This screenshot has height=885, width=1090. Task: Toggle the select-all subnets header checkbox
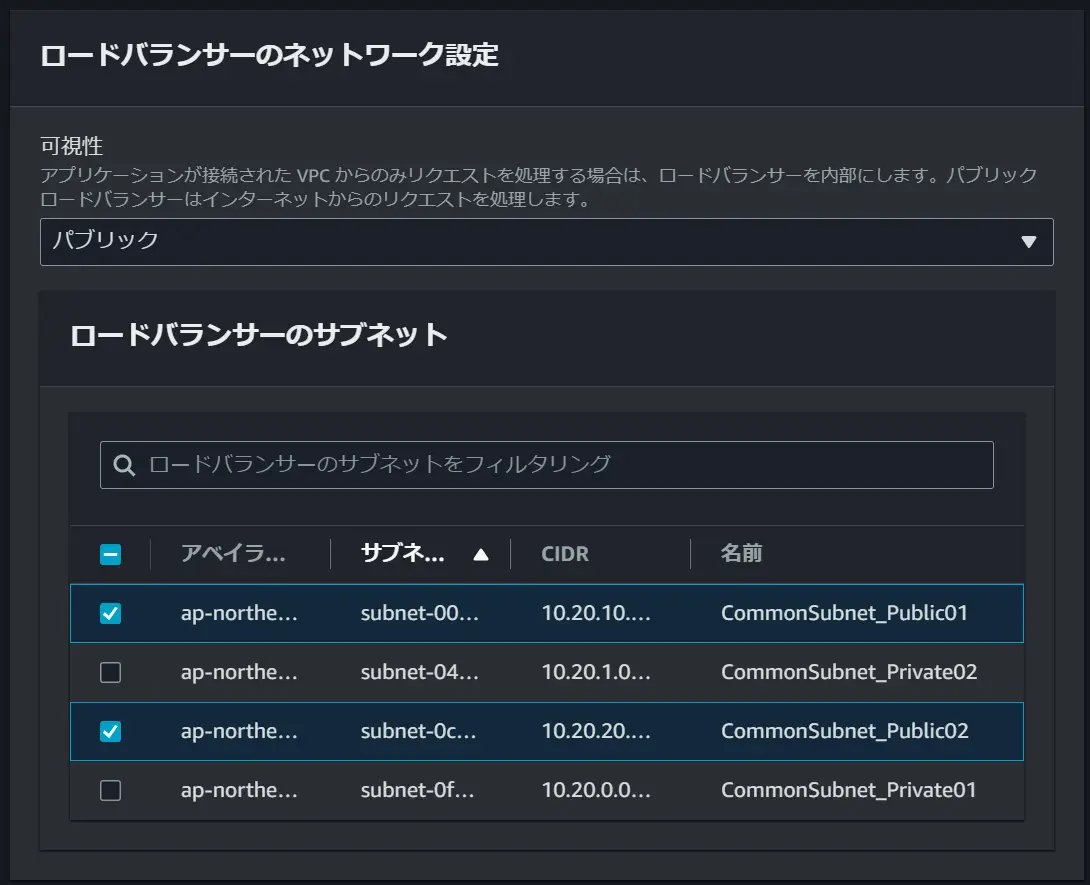pyautogui.click(x=111, y=554)
